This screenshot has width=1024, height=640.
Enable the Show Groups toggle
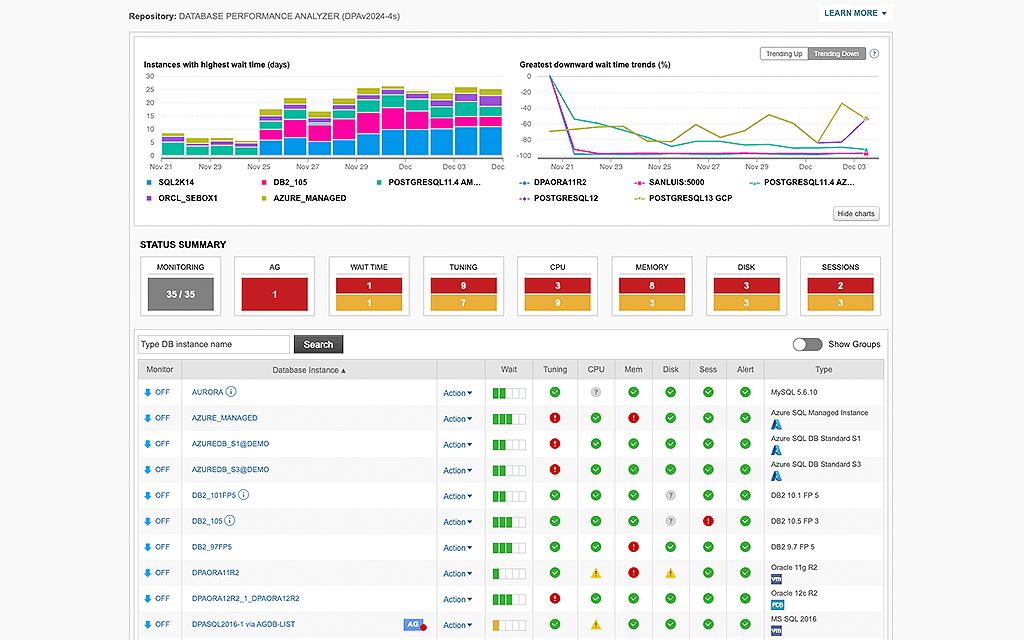point(807,344)
